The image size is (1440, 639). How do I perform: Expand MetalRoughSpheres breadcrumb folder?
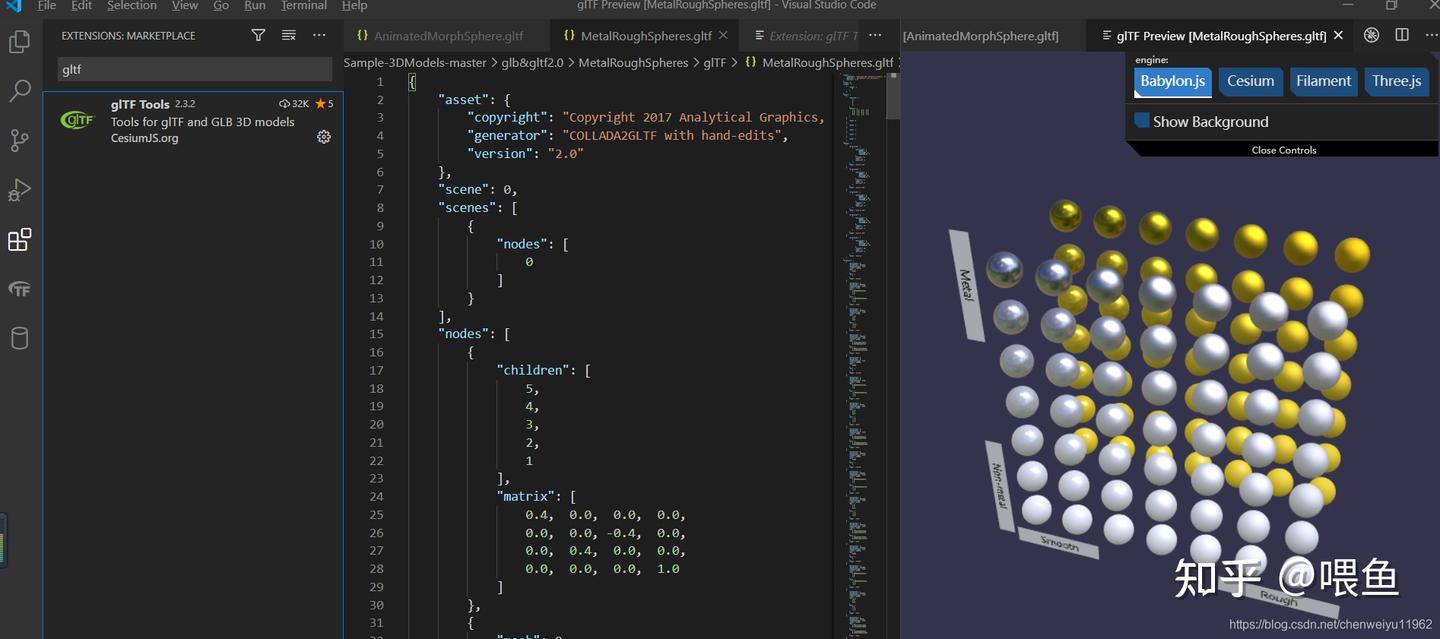click(634, 62)
